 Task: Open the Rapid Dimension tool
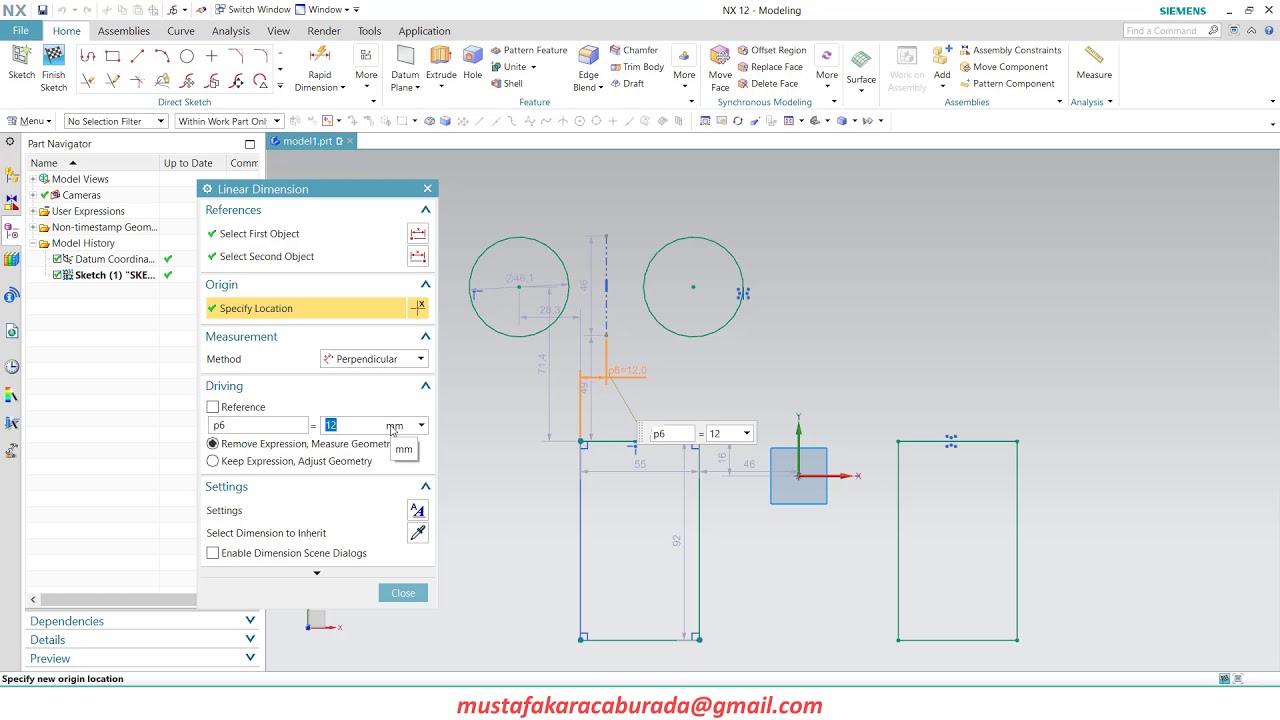click(x=320, y=67)
